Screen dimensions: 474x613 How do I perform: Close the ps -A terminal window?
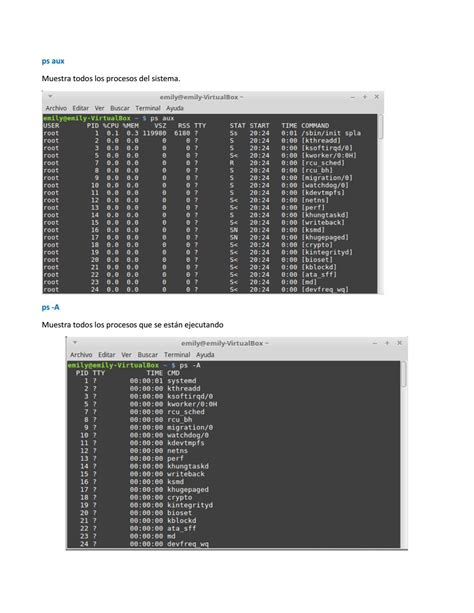pos(399,343)
